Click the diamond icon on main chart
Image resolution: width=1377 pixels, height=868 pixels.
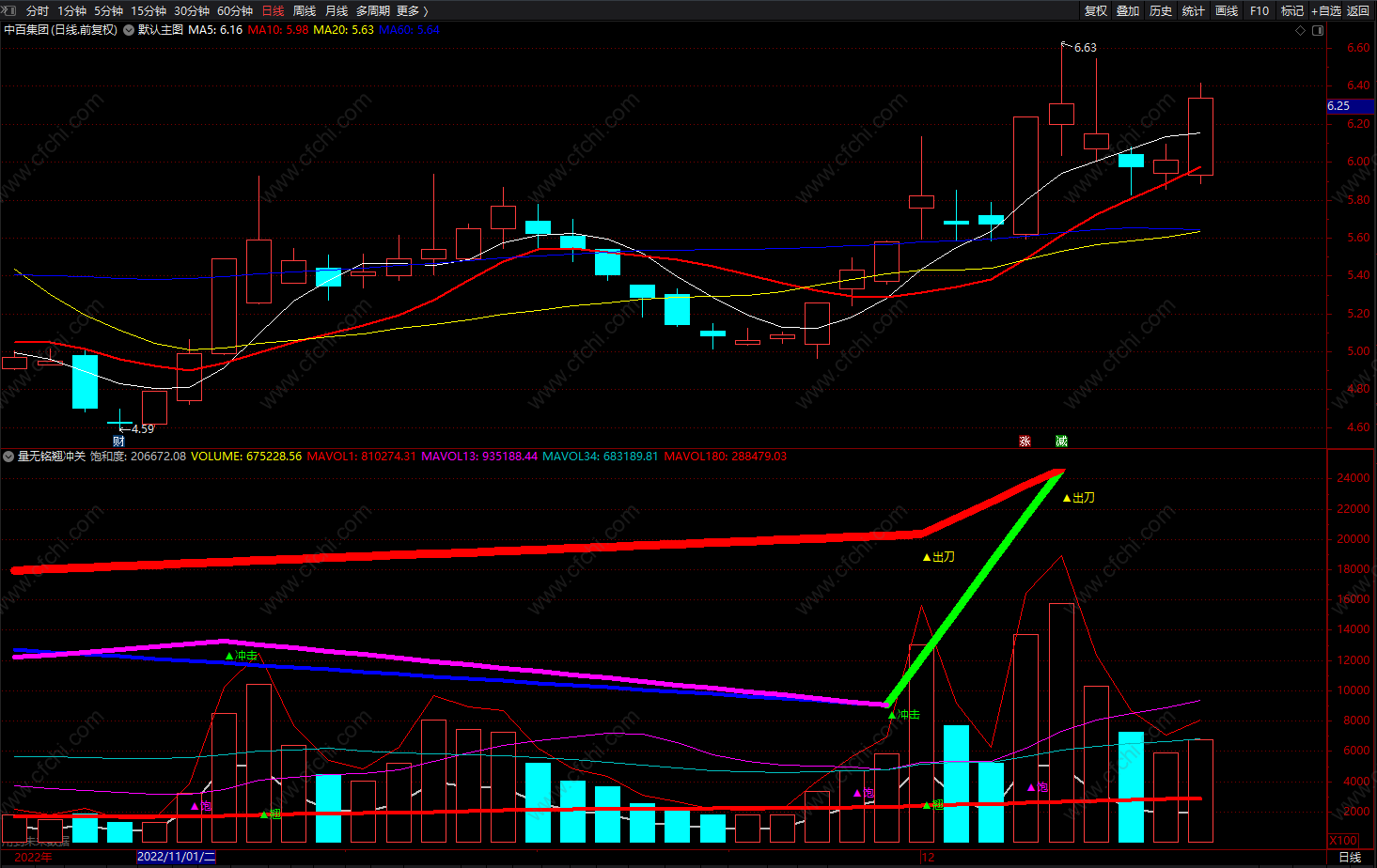[x=1301, y=30]
